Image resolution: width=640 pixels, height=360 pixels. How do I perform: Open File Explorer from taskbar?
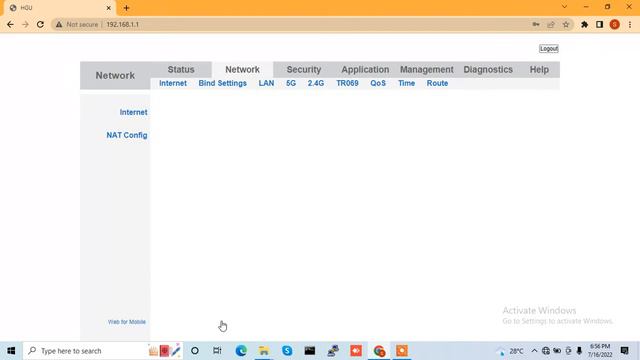264,351
